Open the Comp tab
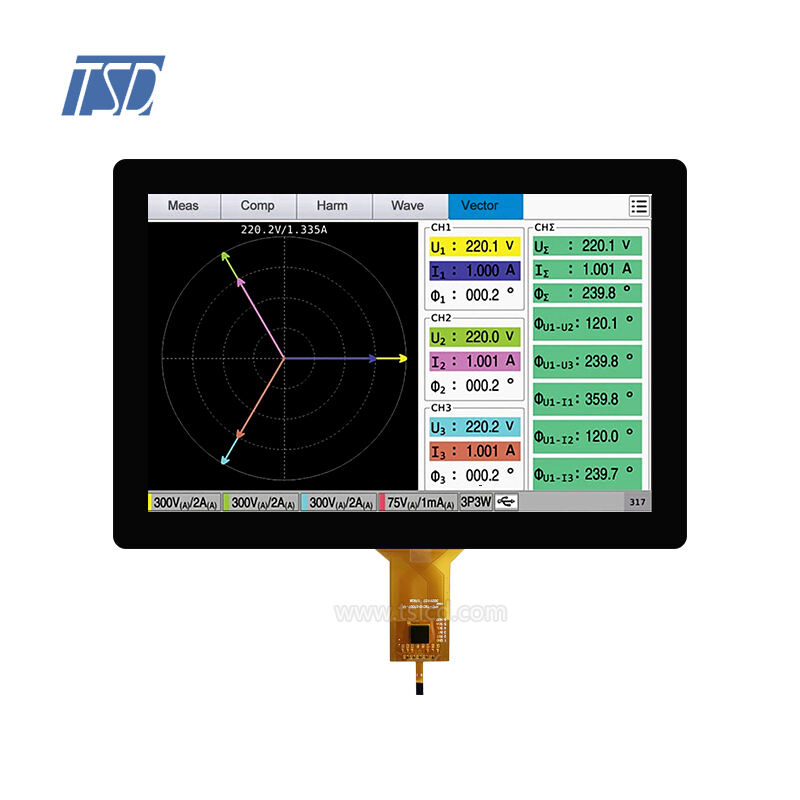This screenshot has height=800, width=800. pos(257,206)
